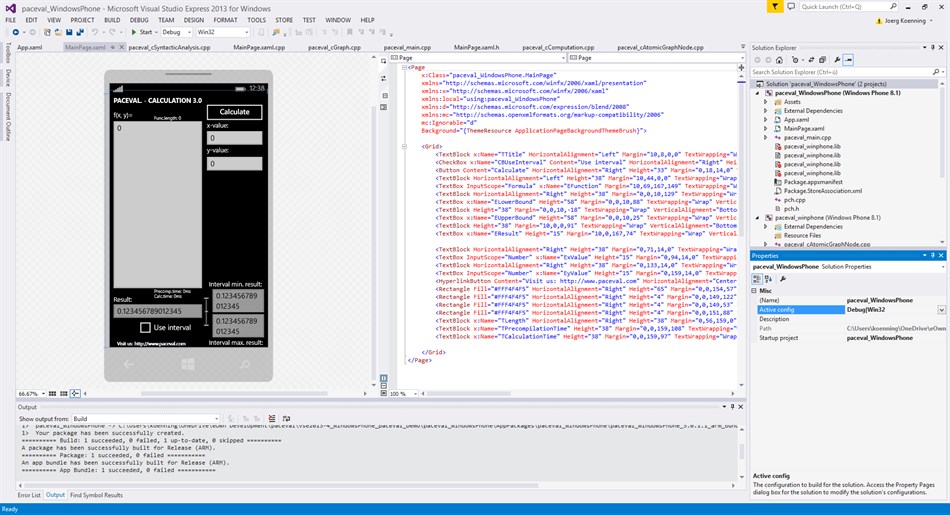Image resolution: width=950 pixels, height=515 pixels.
Task: Click the Home icon in Solution Explorer
Action: pyautogui.click(x=779, y=59)
